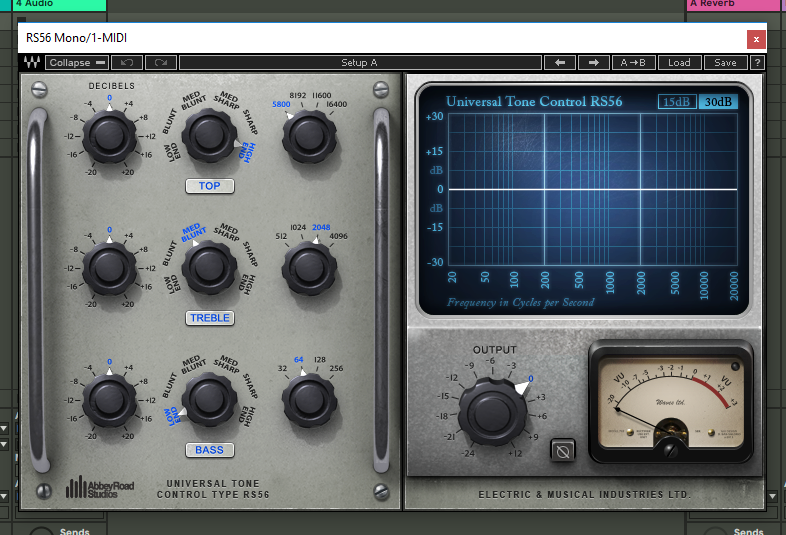
Task: Select HIGH END shape on TOP band
Action: click(x=248, y=152)
